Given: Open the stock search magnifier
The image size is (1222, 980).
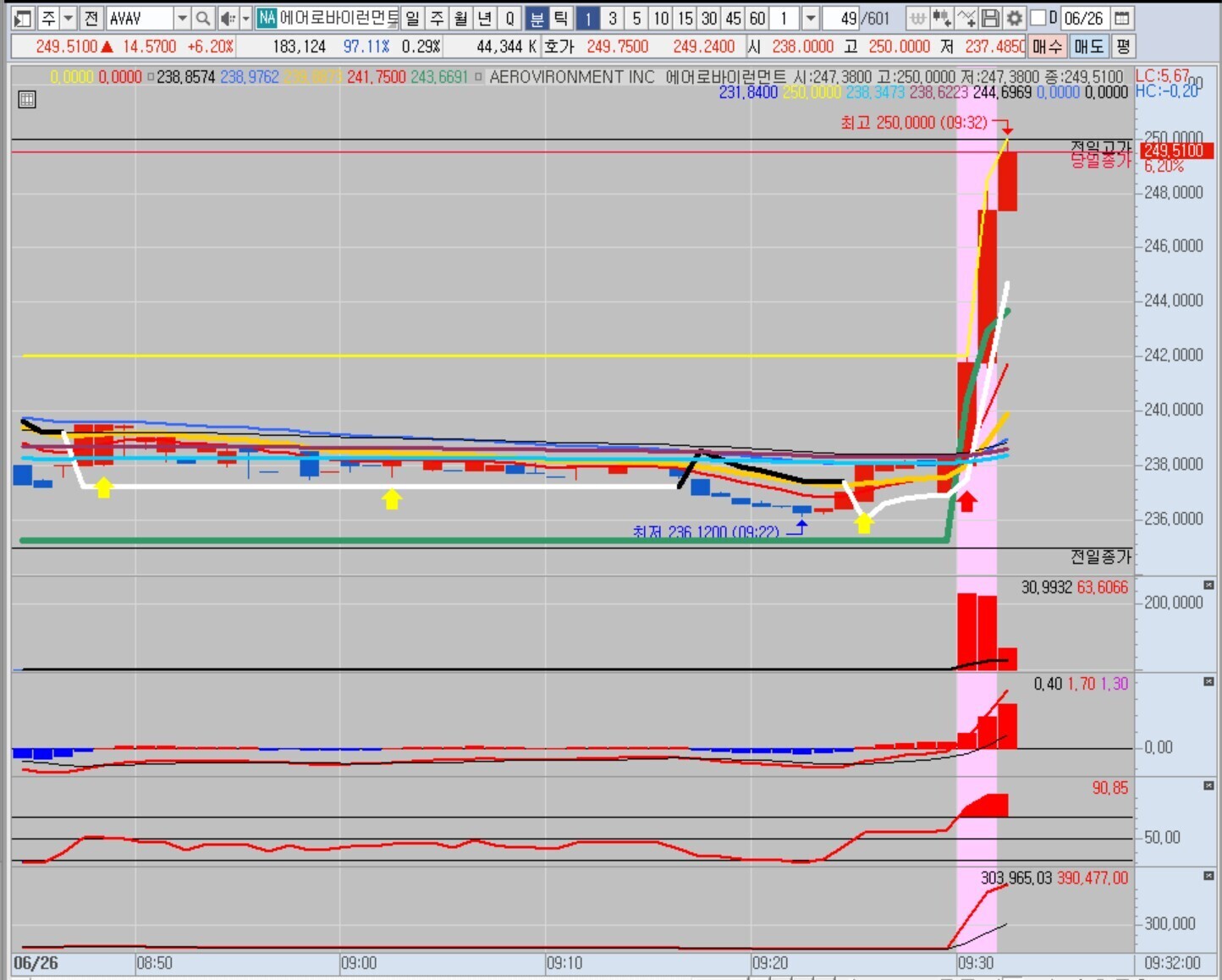Looking at the screenshot, I should (203, 18).
